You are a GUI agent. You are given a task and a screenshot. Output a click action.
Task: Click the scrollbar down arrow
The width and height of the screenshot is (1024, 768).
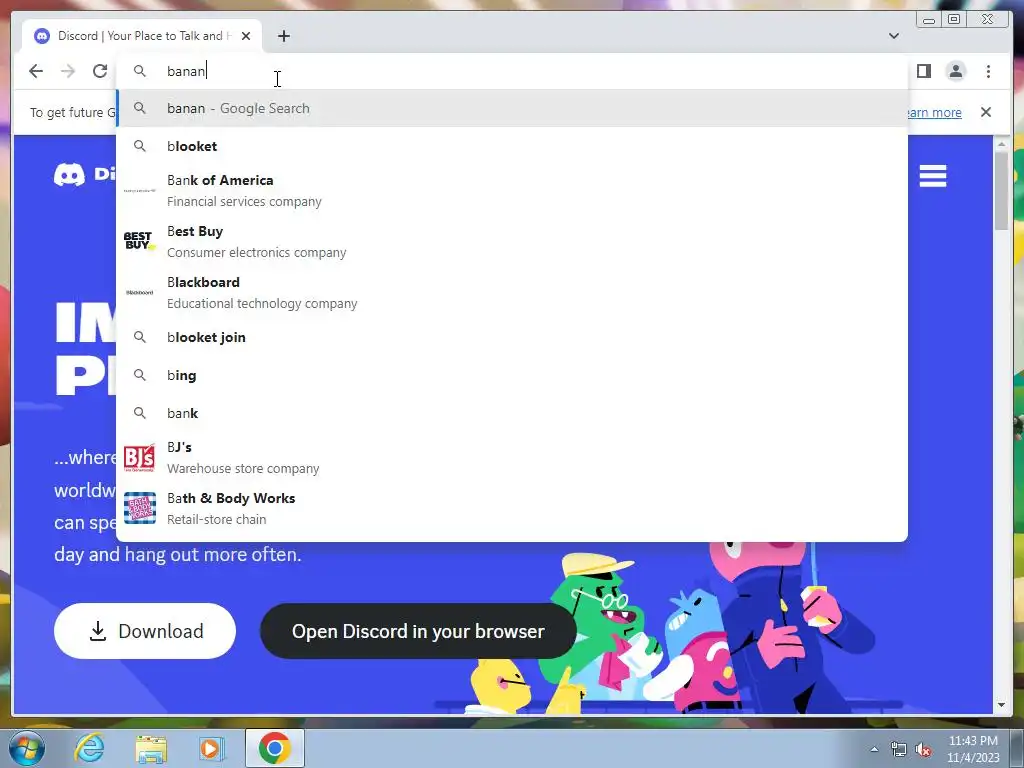click(1001, 705)
